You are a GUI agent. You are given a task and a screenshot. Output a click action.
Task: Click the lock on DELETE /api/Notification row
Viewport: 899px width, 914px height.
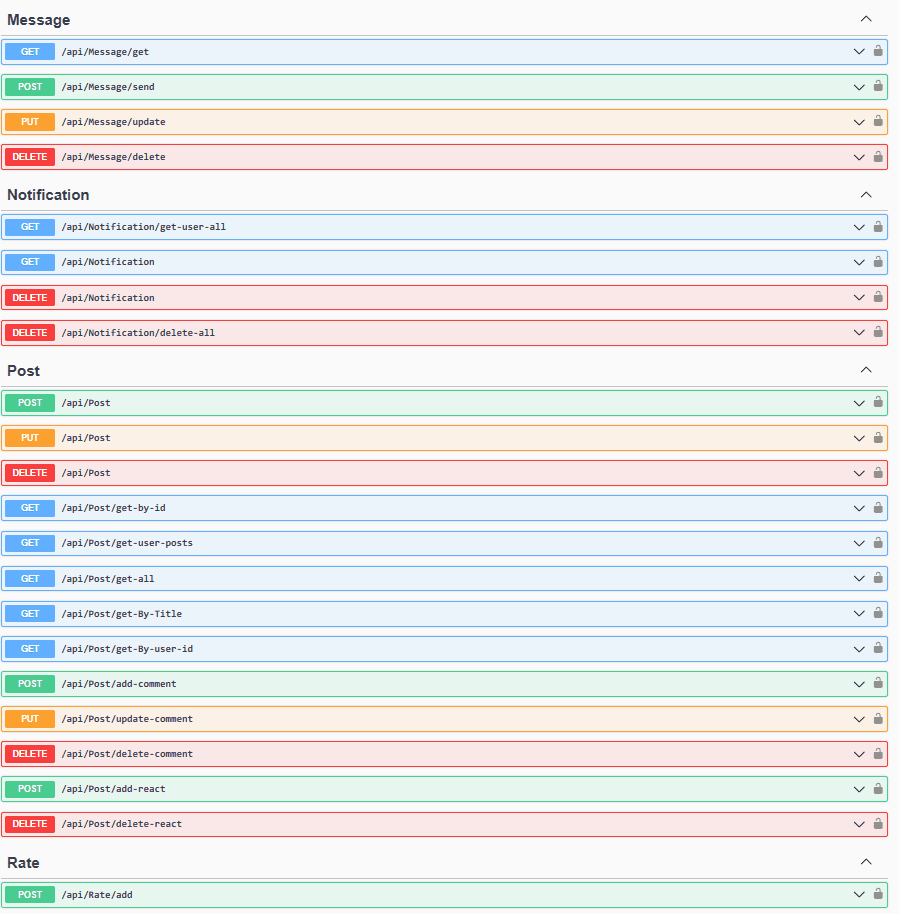click(x=877, y=297)
